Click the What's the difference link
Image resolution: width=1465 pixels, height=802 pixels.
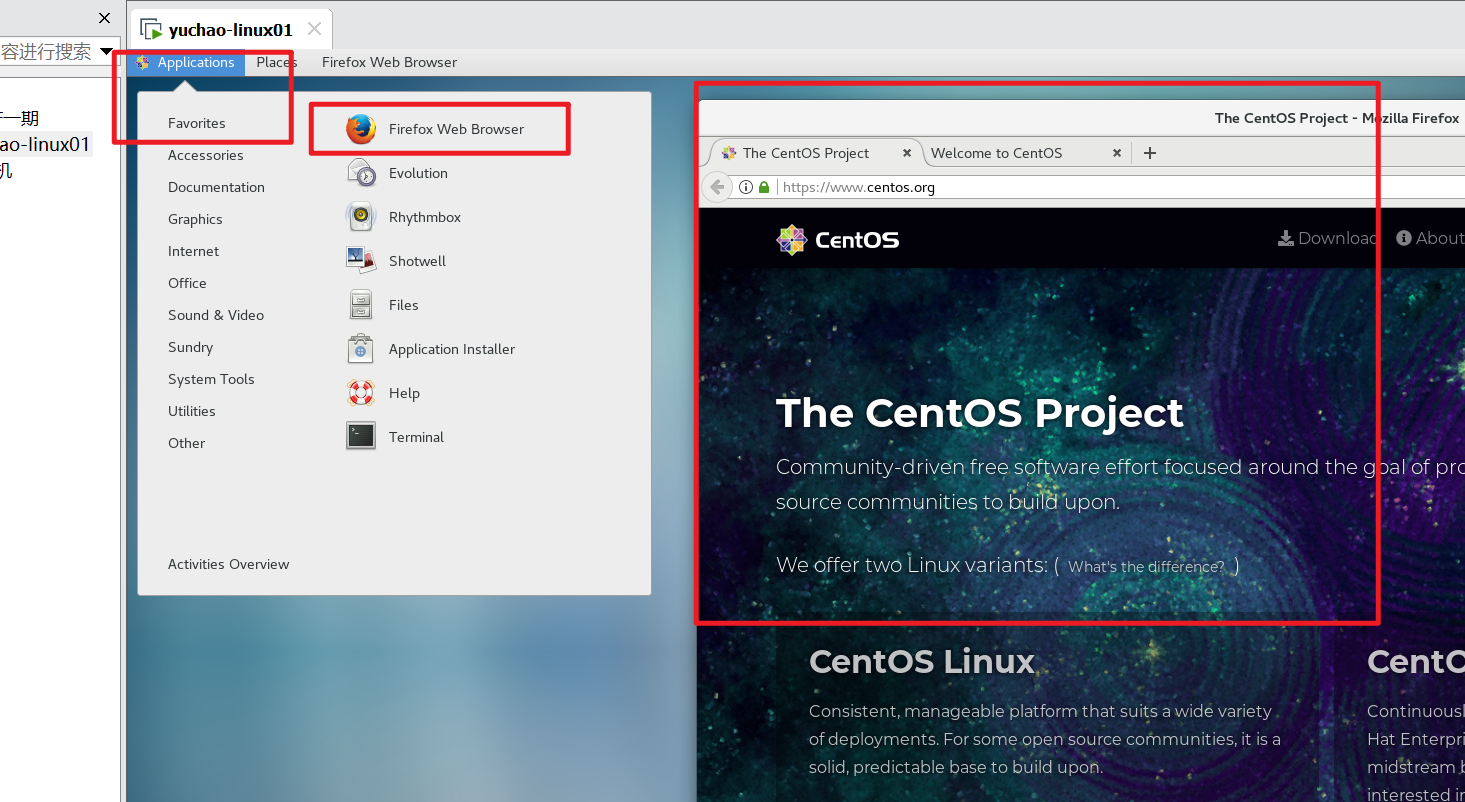click(x=1146, y=567)
